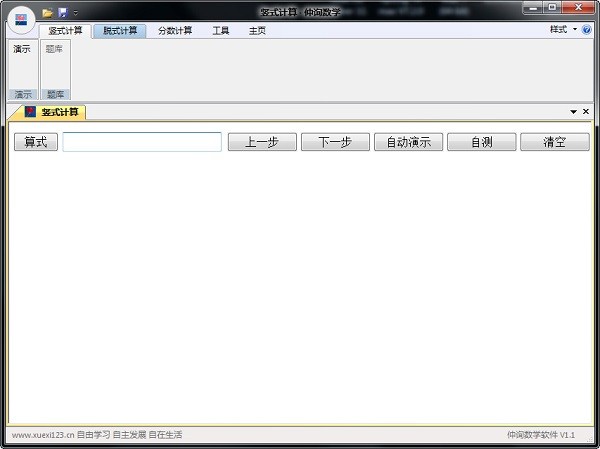Open the 分数计算 ribbon tab
The image size is (600, 449).
(175, 31)
